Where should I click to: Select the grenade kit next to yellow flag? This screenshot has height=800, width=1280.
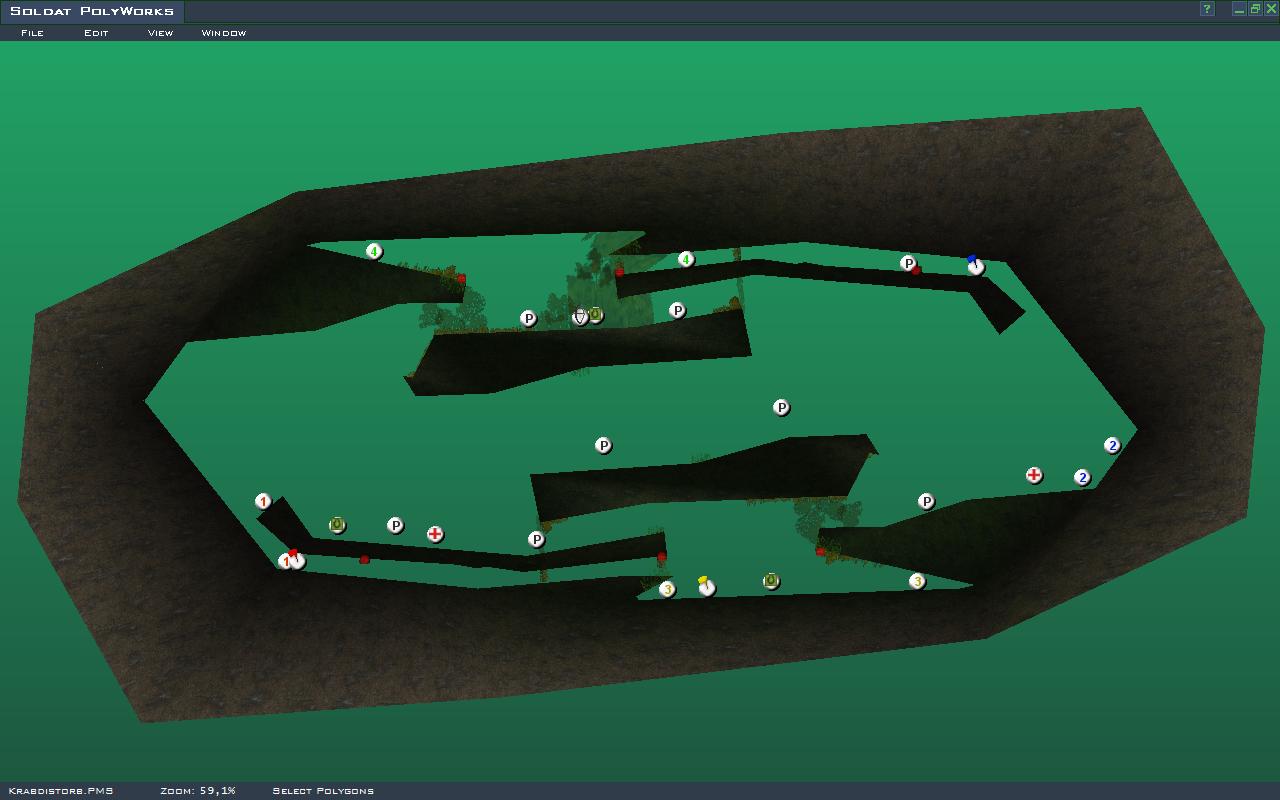(771, 581)
